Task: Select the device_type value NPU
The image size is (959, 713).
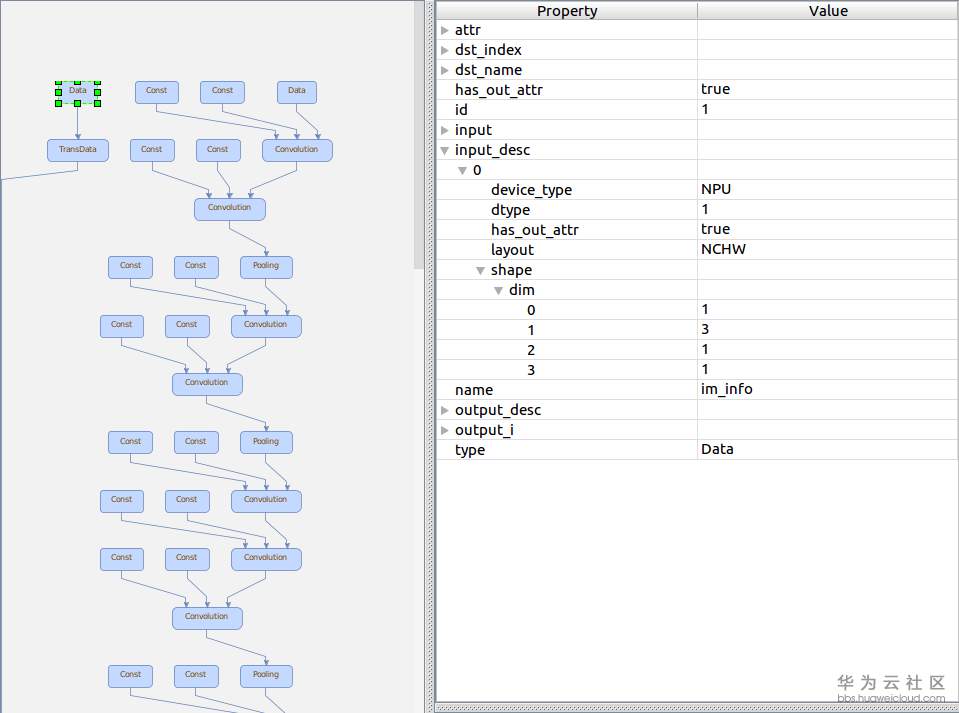Action: tap(716, 189)
